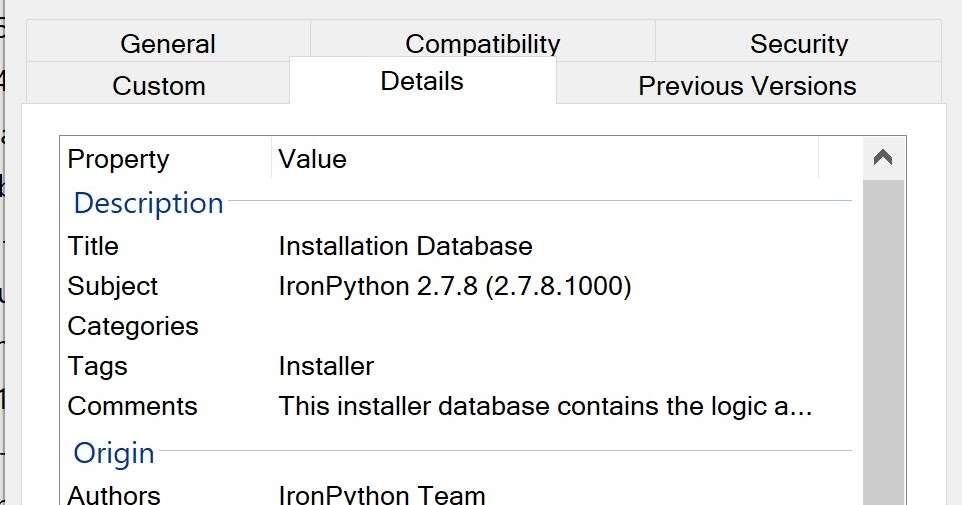Click the vertical scrollbar track of the list
The height and width of the screenshot is (505, 962).
click(x=883, y=342)
